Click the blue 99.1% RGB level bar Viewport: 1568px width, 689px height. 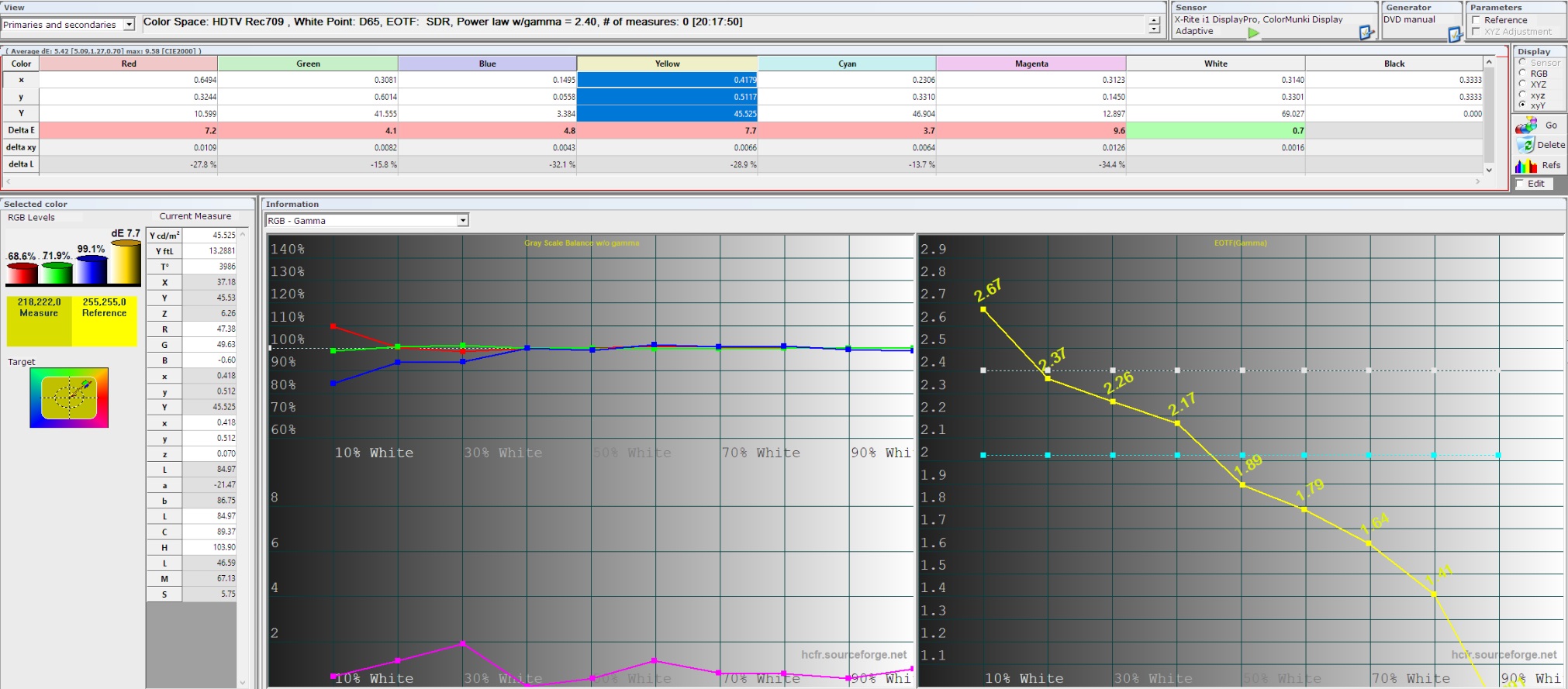[x=91, y=270]
